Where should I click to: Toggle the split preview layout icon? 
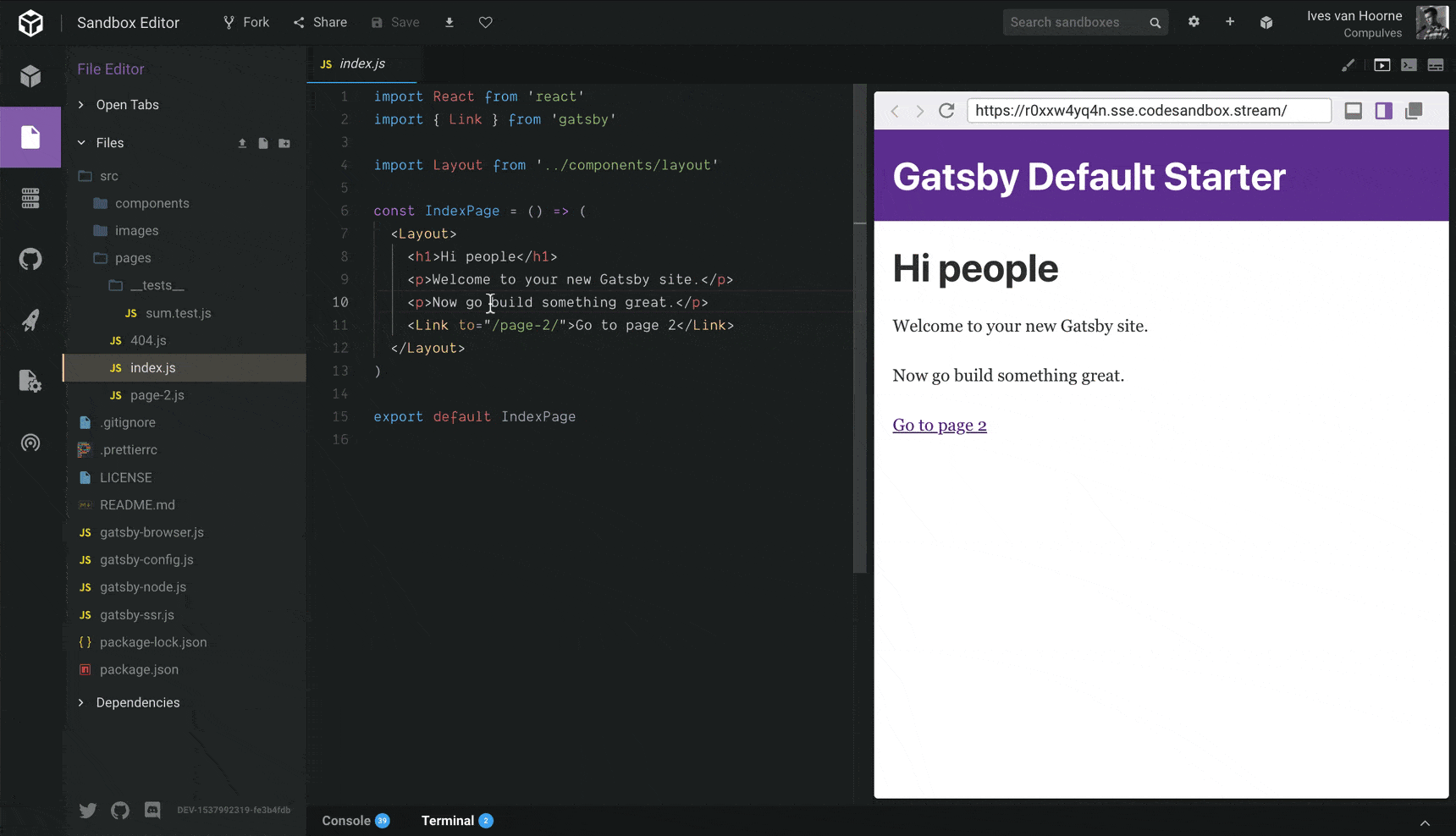[x=1384, y=110]
